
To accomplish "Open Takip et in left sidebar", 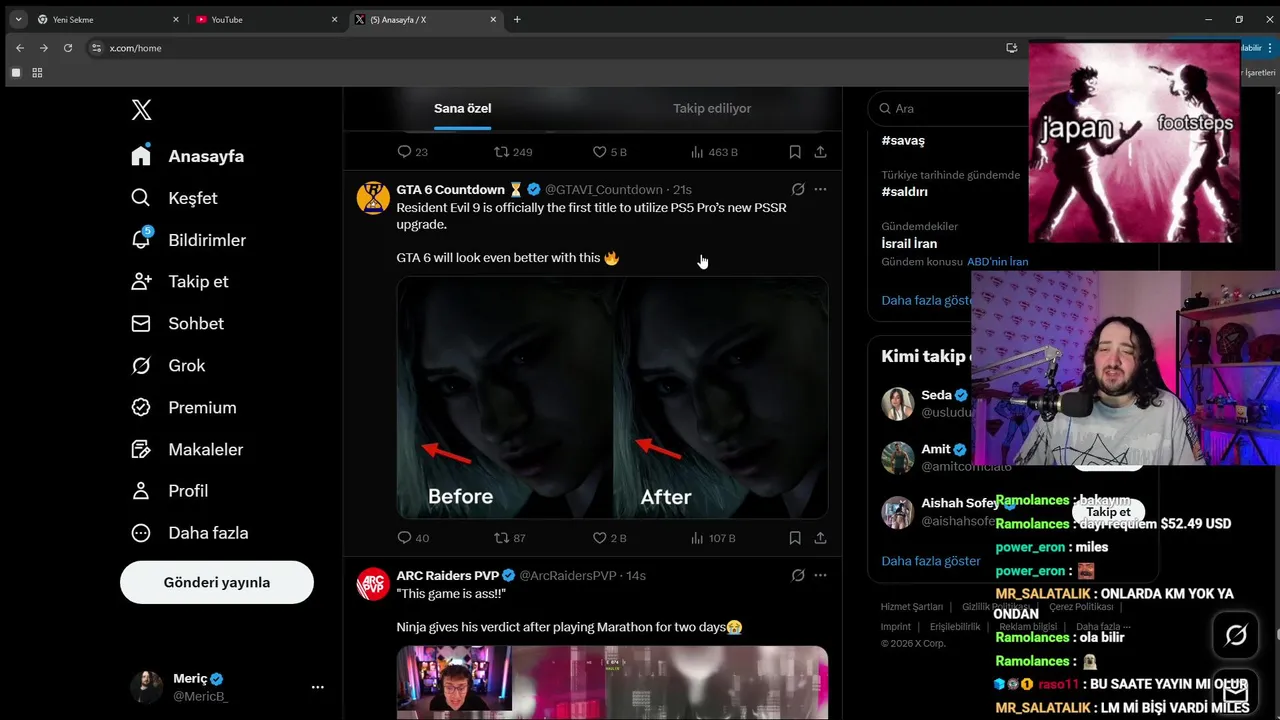I will tap(180, 282).
